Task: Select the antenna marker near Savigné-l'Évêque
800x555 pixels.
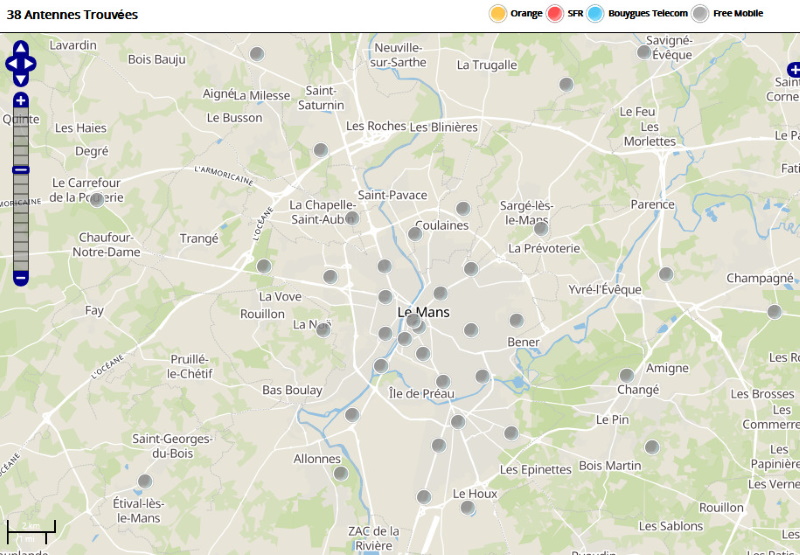Action: 644,52
